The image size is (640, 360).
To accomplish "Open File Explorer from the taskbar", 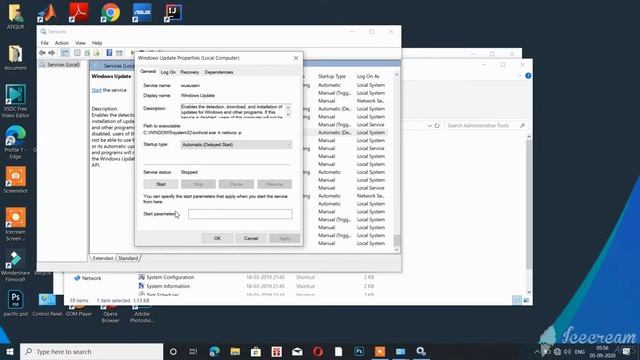I will tap(235, 351).
